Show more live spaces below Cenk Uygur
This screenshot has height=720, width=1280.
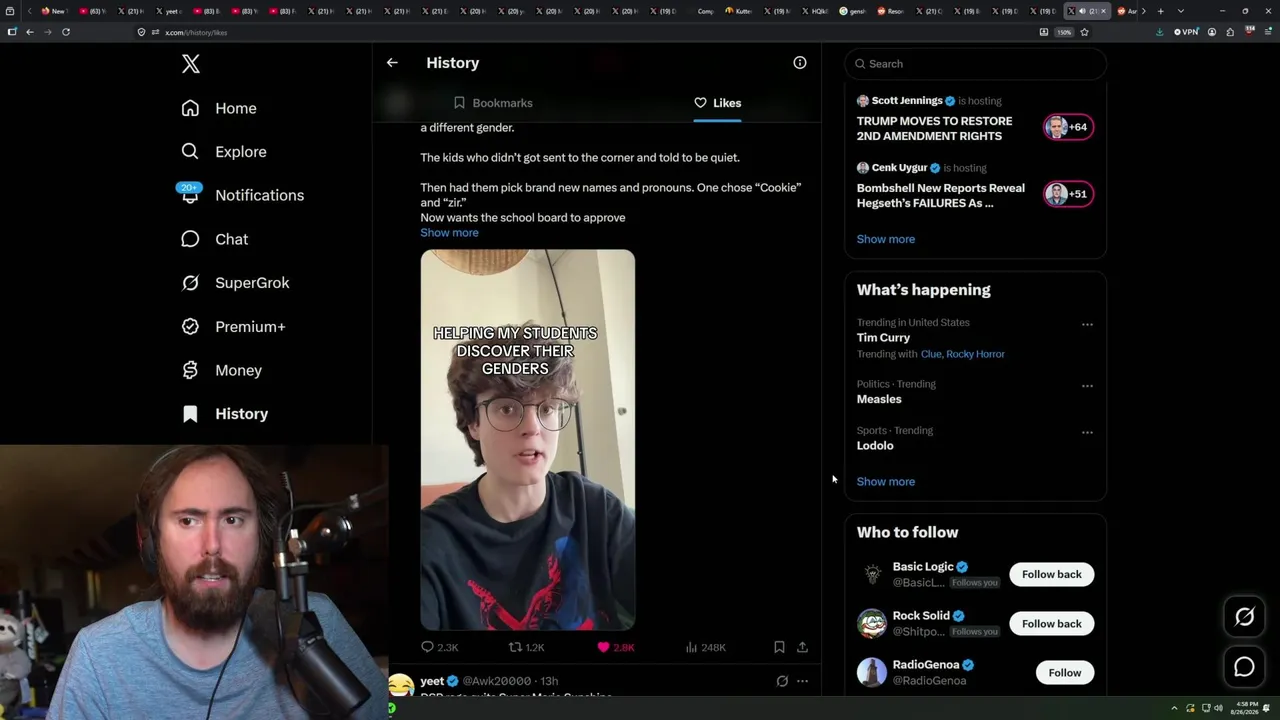point(885,239)
